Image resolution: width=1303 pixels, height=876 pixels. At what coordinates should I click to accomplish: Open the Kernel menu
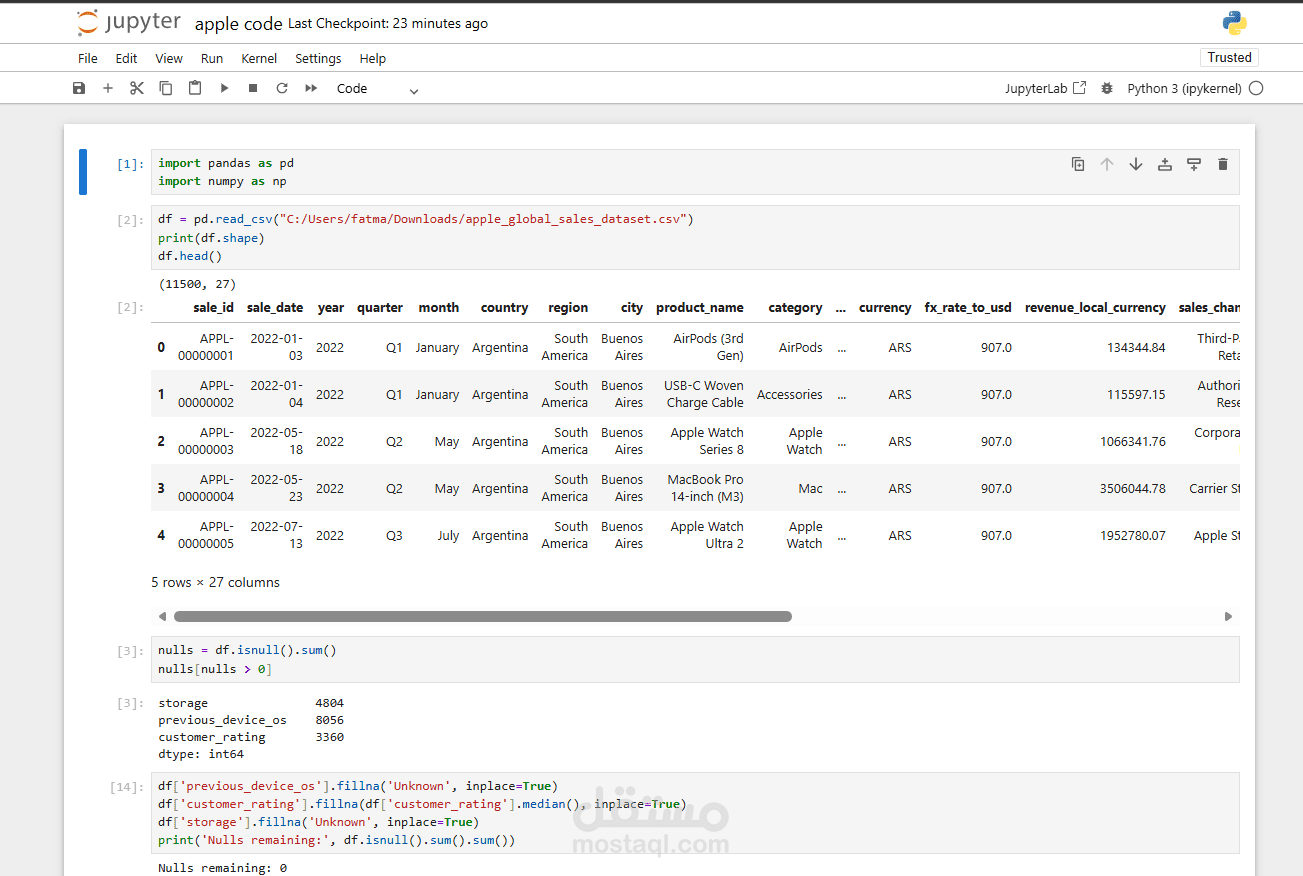click(x=259, y=58)
